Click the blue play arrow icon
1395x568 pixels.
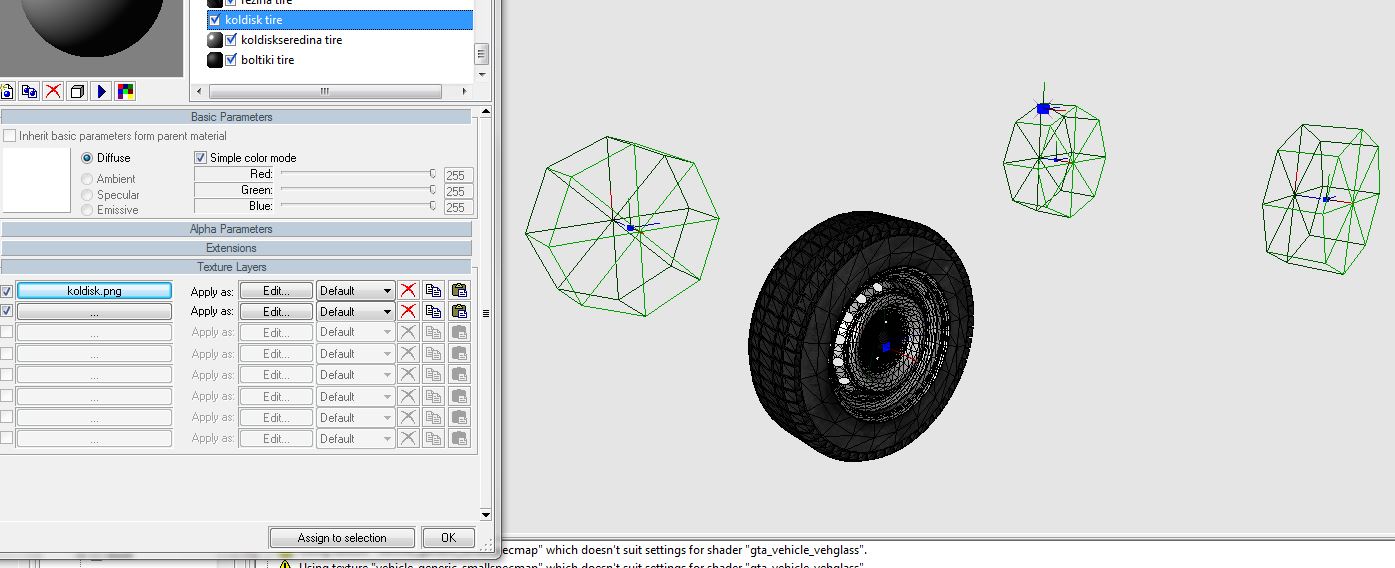coord(101,92)
